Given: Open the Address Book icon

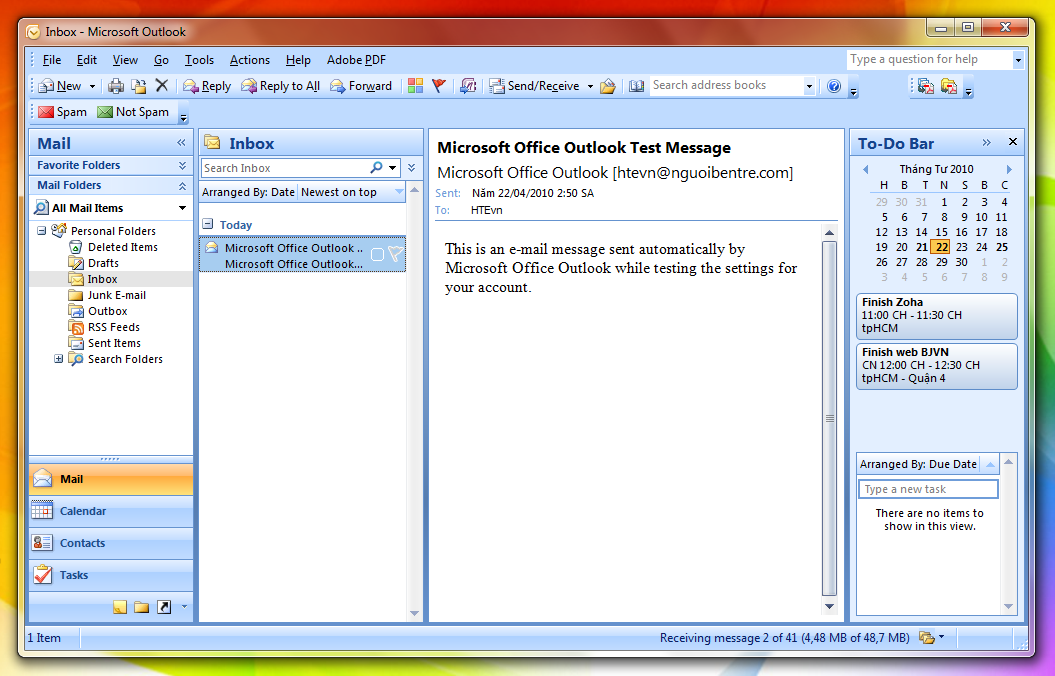Looking at the screenshot, I should coord(636,86).
